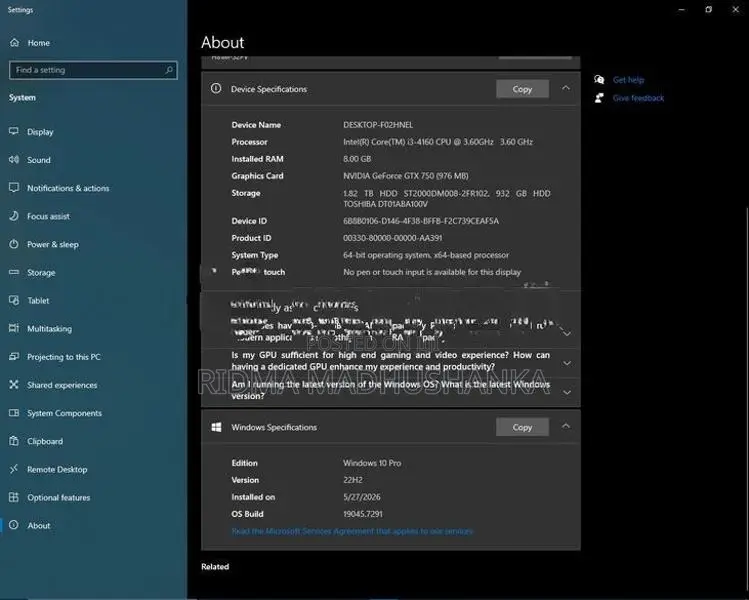The height and width of the screenshot is (600, 749).
Task: Collapse the Windows Specifications section
Action: click(566, 426)
